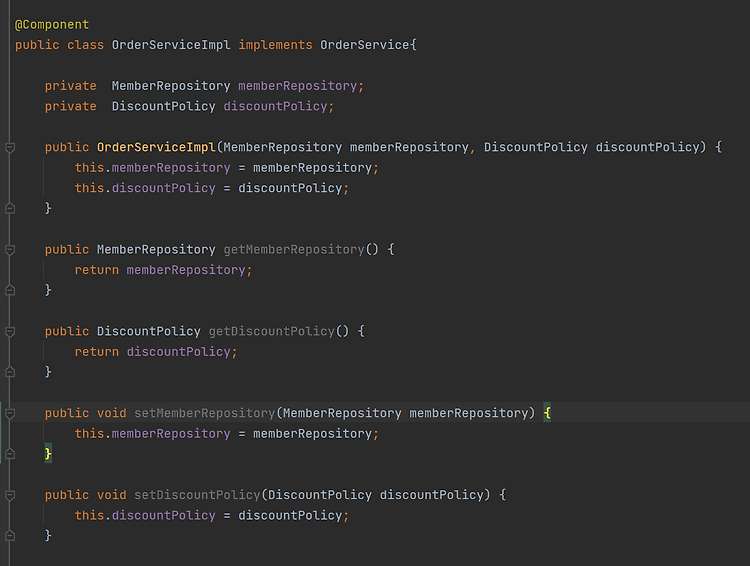This screenshot has width=750, height=566.
Task: Click highlighted opening brace of setMemberRepository
Action: coord(547,413)
